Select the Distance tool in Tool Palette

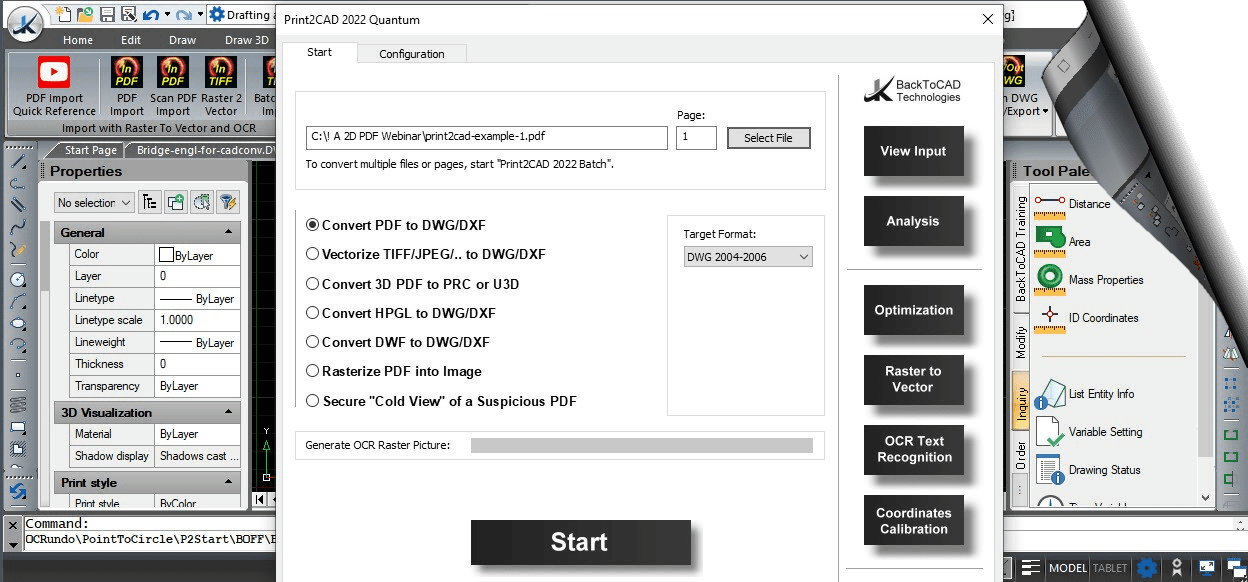[x=1073, y=204]
